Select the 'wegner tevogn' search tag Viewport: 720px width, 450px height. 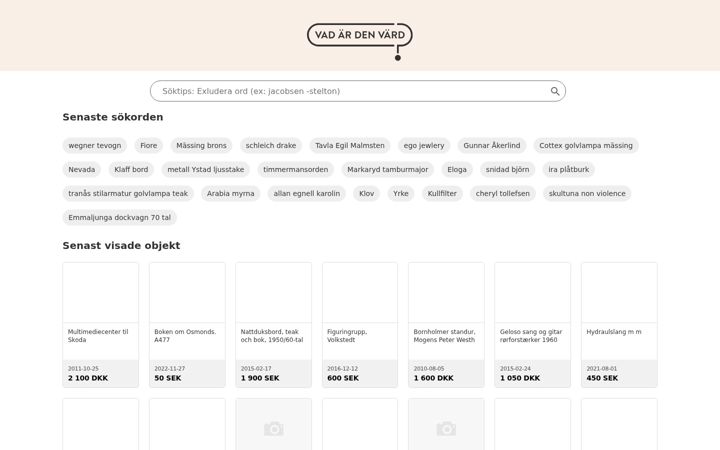[x=95, y=146]
